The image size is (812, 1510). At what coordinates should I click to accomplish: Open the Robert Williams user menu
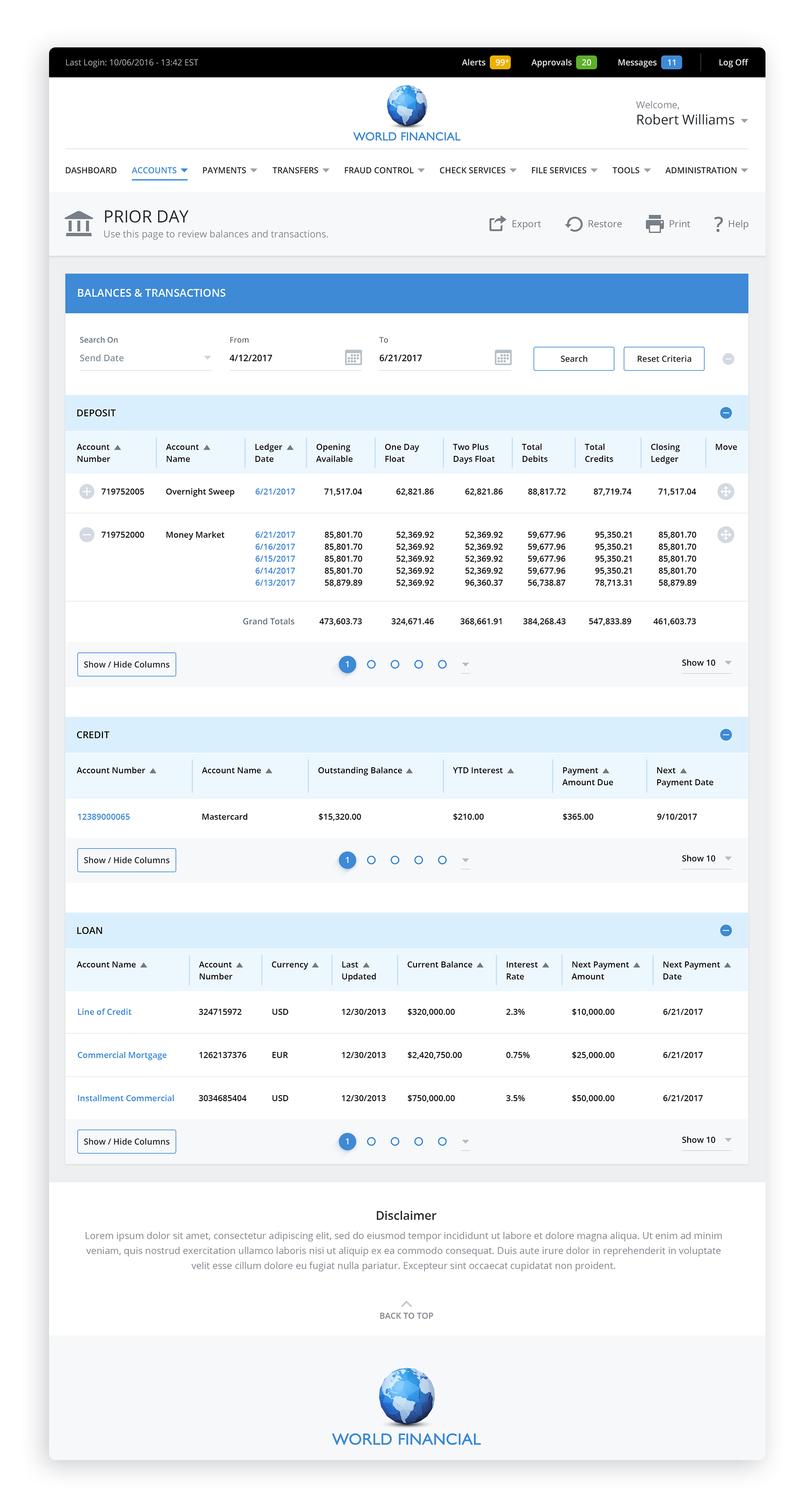point(691,120)
